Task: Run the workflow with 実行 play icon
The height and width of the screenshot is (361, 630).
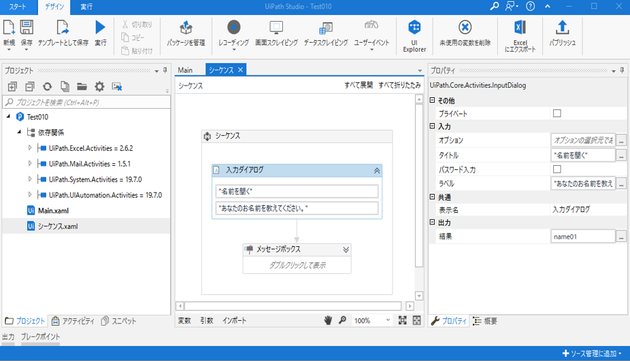Action: click(x=100, y=27)
